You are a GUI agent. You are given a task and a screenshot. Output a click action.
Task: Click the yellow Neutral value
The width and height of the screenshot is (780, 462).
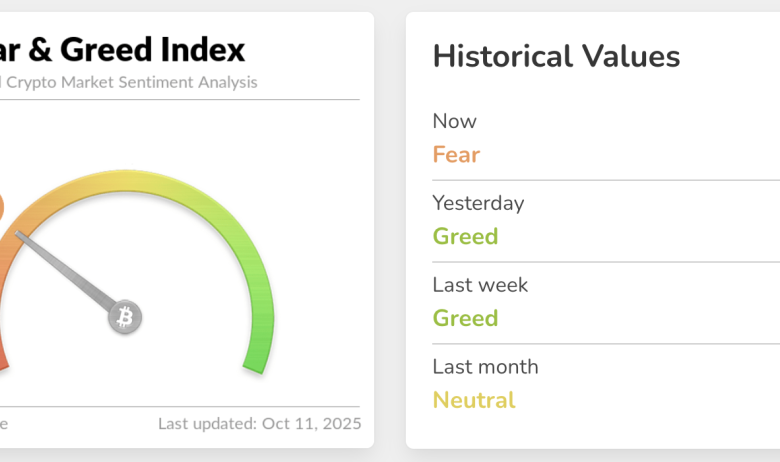(x=474, y=401)
